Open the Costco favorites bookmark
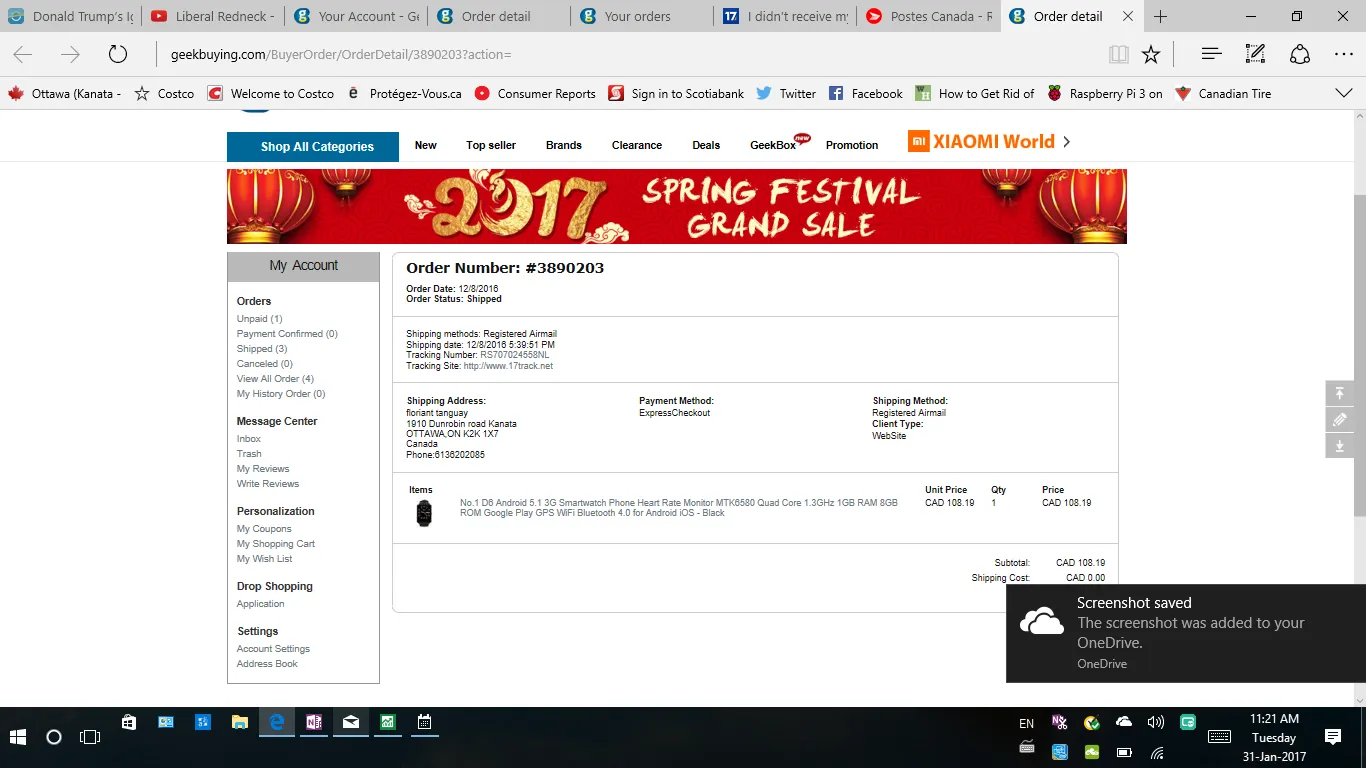The image size is (1366, 768). (166, 93)
